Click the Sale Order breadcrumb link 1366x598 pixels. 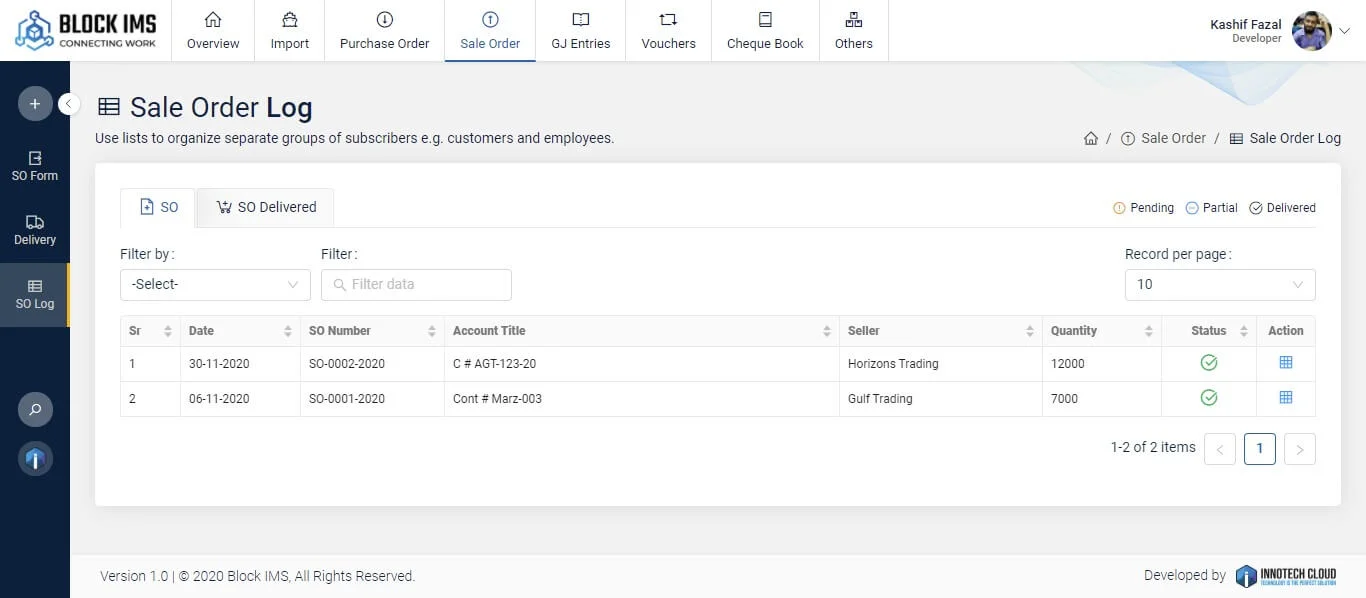1172,139
